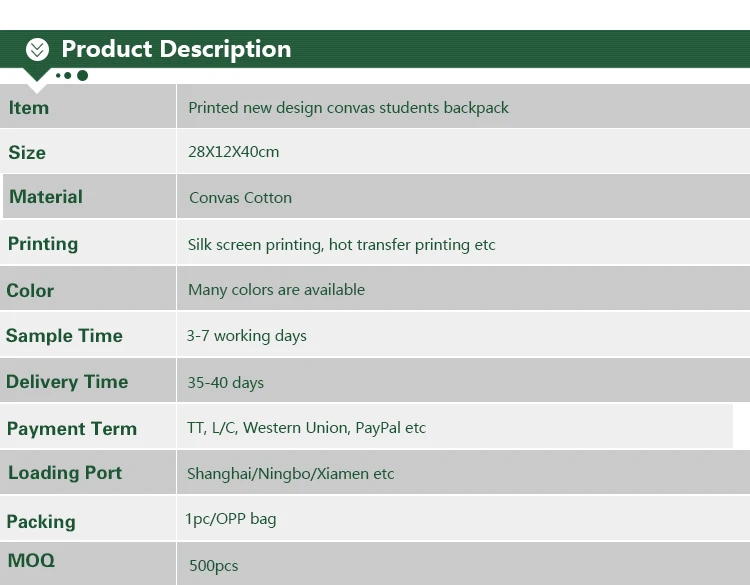Image resolution: width=750 pixels, height=585 pixels.
Task: Select the Item row label
Action: pyautogui.click(x=29, y=108)
